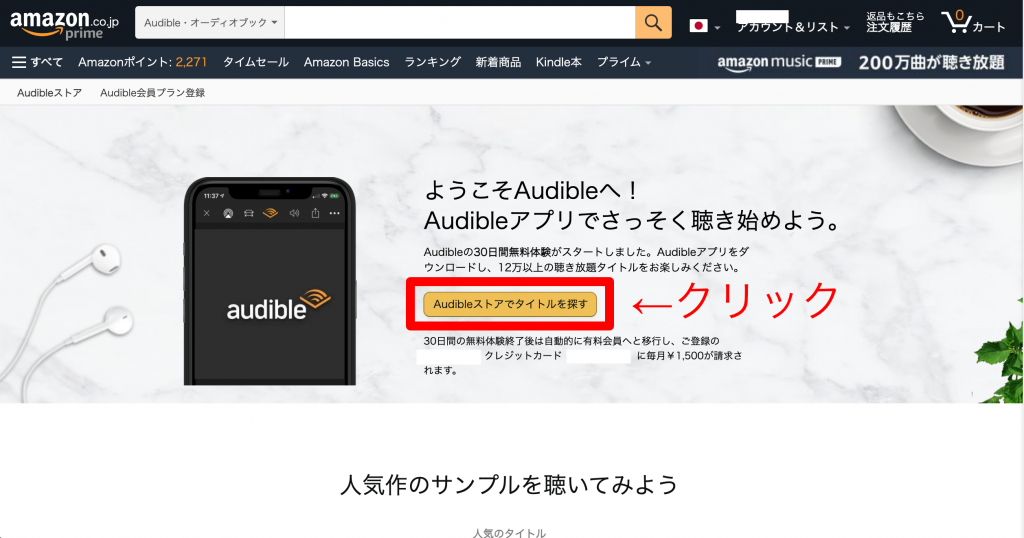Click the magnifying glass search button
Image resolution: width=1024 pixels, height=538 pixels.
652,22
